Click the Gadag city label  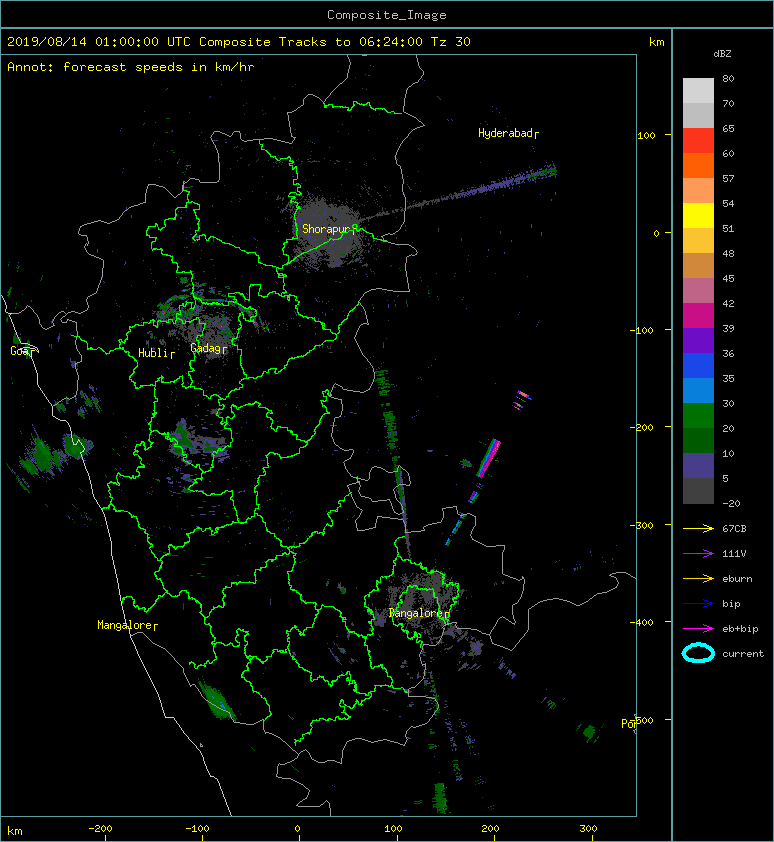pos(206,349)
